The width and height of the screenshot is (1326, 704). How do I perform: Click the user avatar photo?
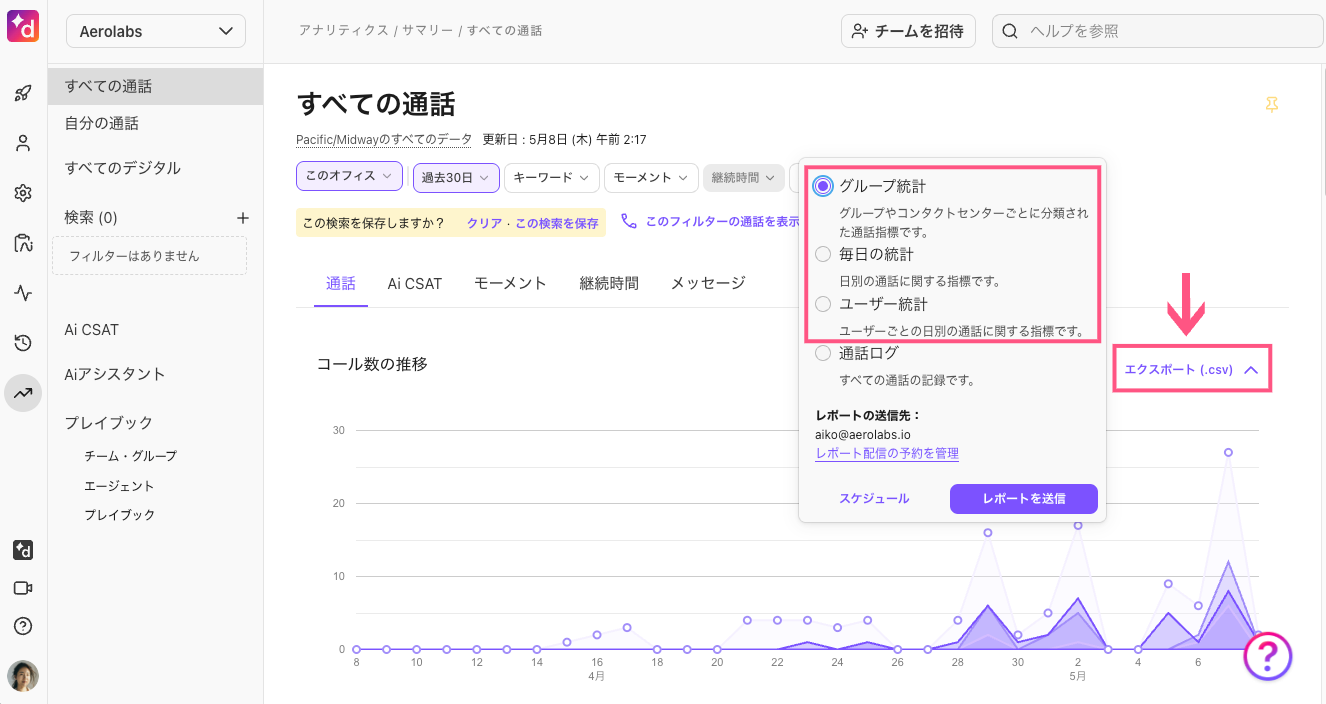tap(23, 676)
